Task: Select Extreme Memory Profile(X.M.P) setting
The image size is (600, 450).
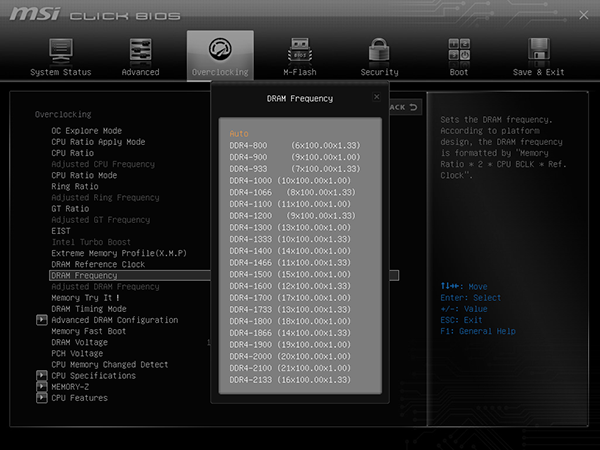Action: (x=119, y=253)
